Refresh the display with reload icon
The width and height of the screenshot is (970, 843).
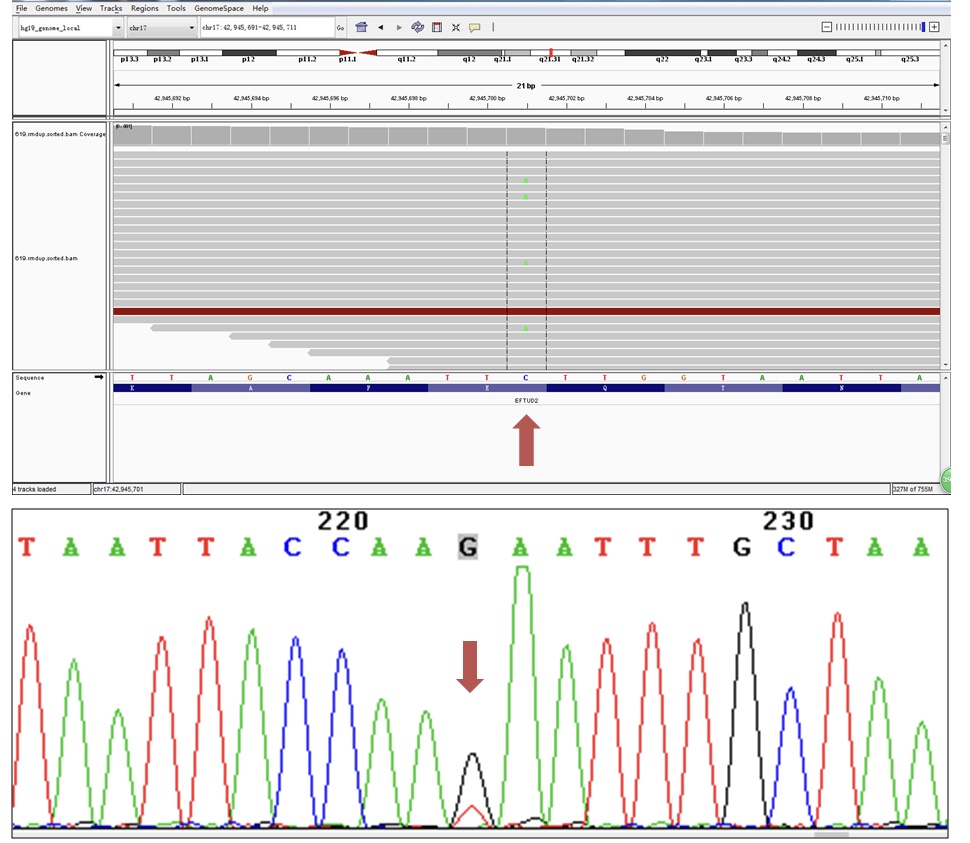point(417,27)
